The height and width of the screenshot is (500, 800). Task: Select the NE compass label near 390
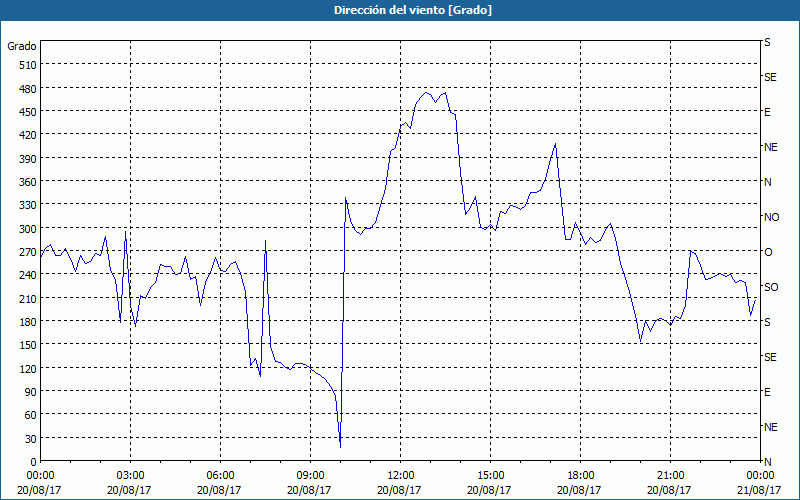click(770, 147)
